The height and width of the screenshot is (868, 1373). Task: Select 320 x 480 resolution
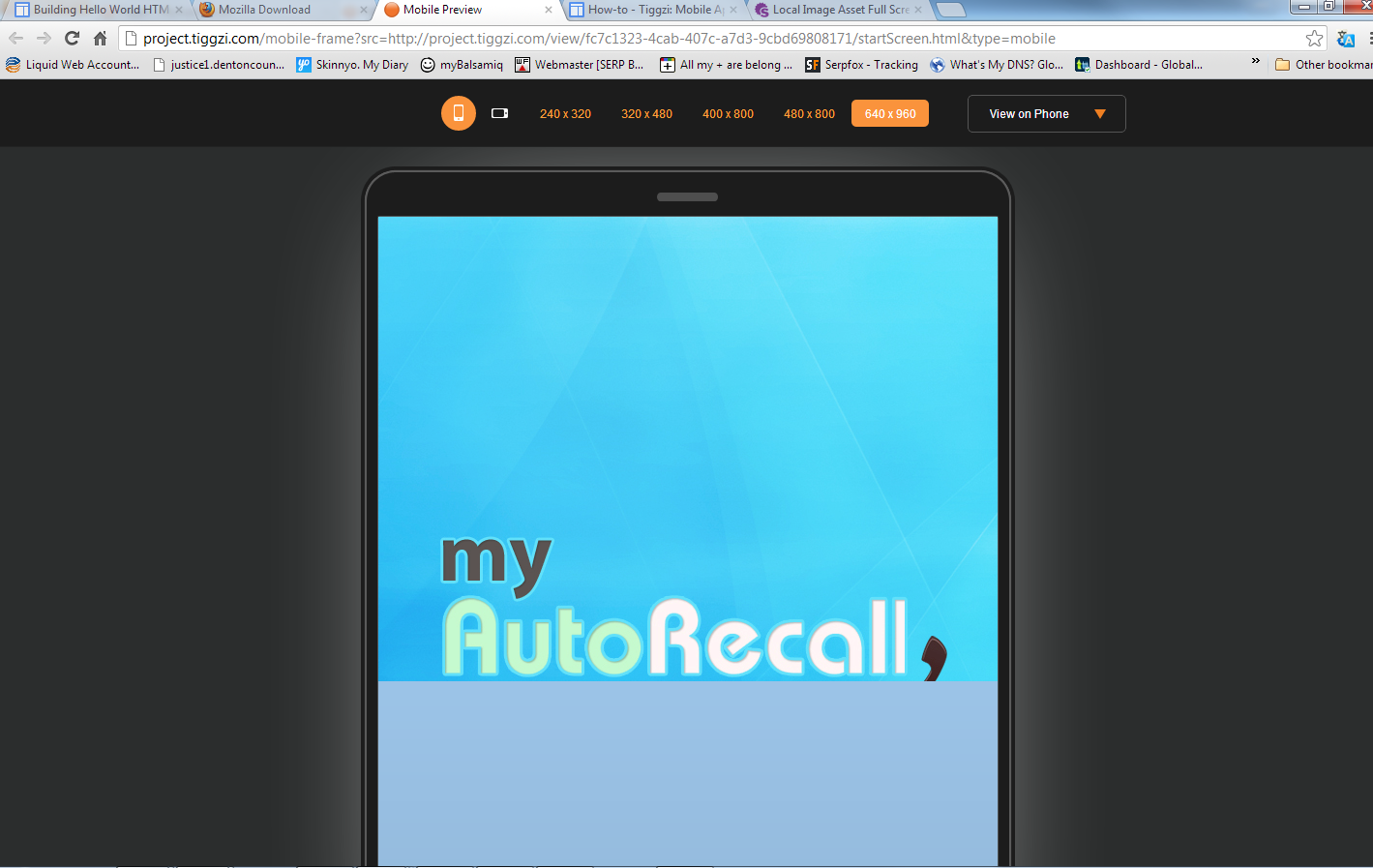click(x=646, y=114)
